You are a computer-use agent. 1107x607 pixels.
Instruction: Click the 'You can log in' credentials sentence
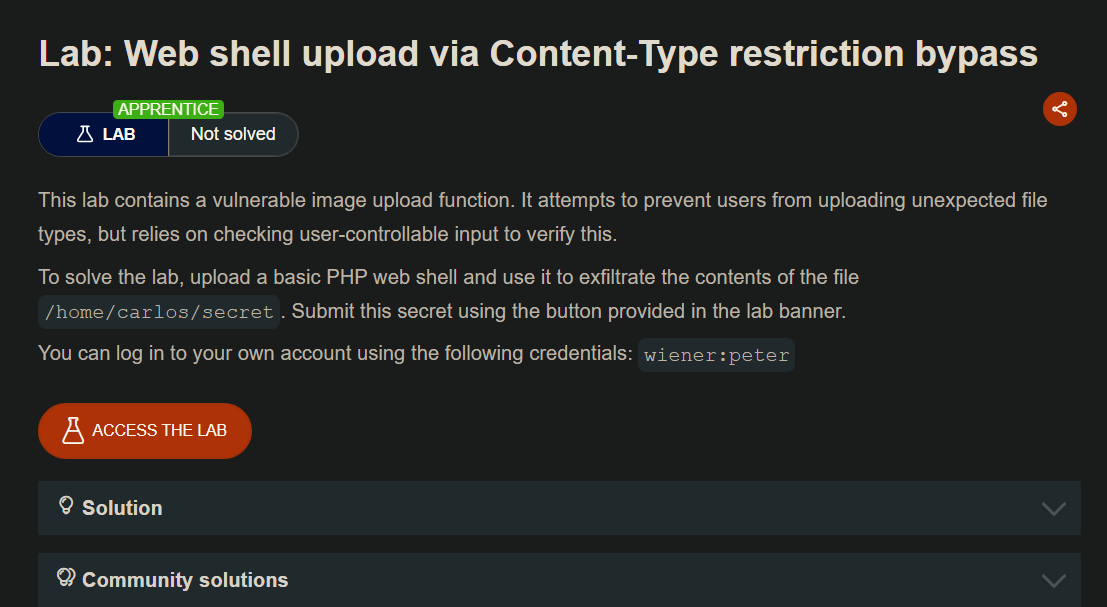tap(335, 353)
